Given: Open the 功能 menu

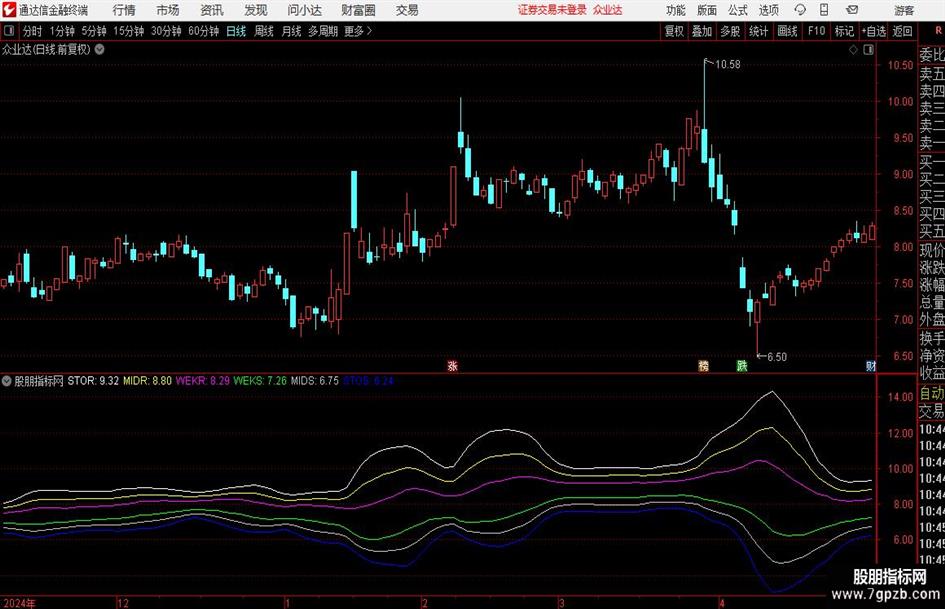Looking at the screenshot, I should 676,10.
